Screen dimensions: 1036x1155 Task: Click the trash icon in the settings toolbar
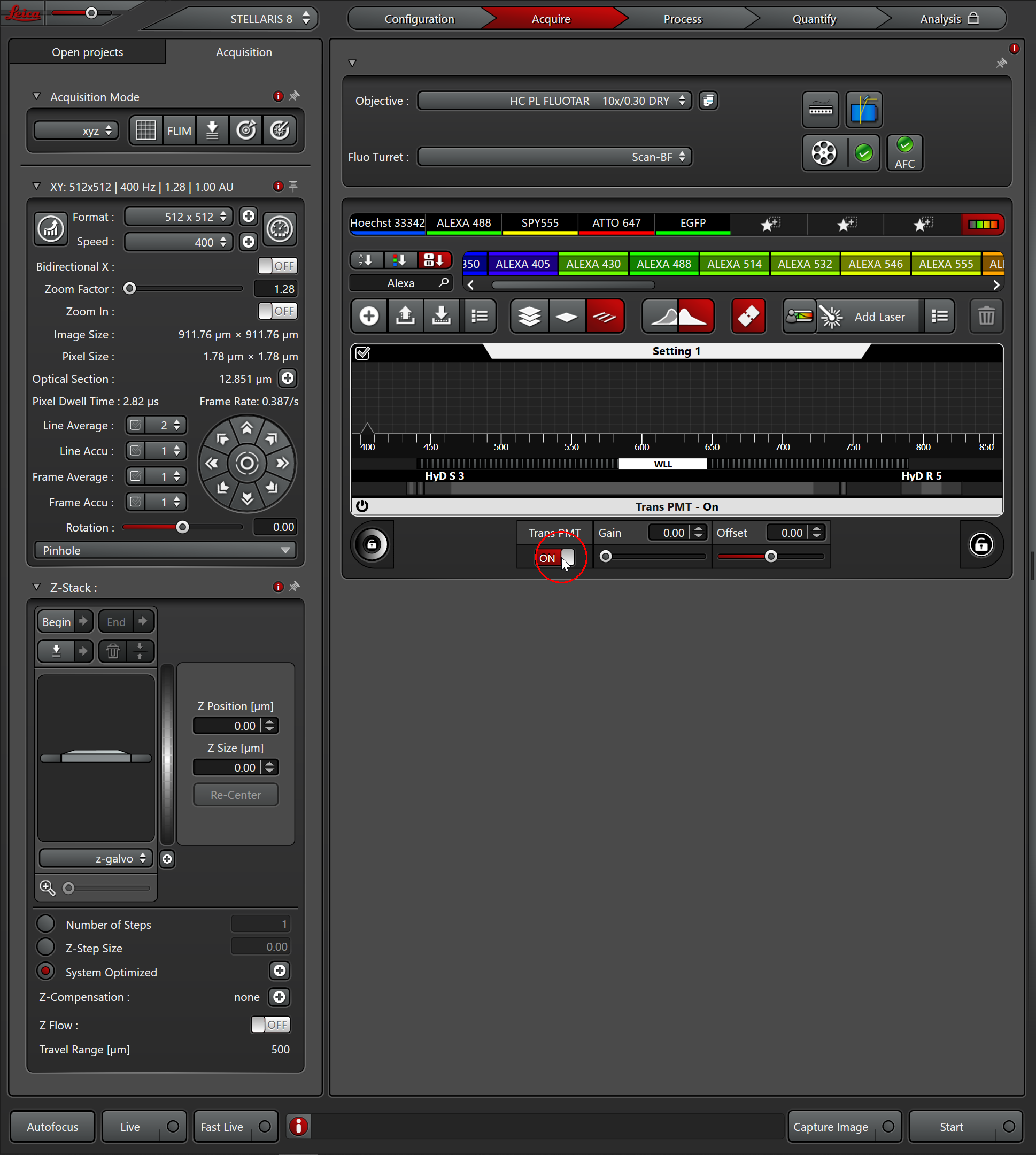[986, 316]
